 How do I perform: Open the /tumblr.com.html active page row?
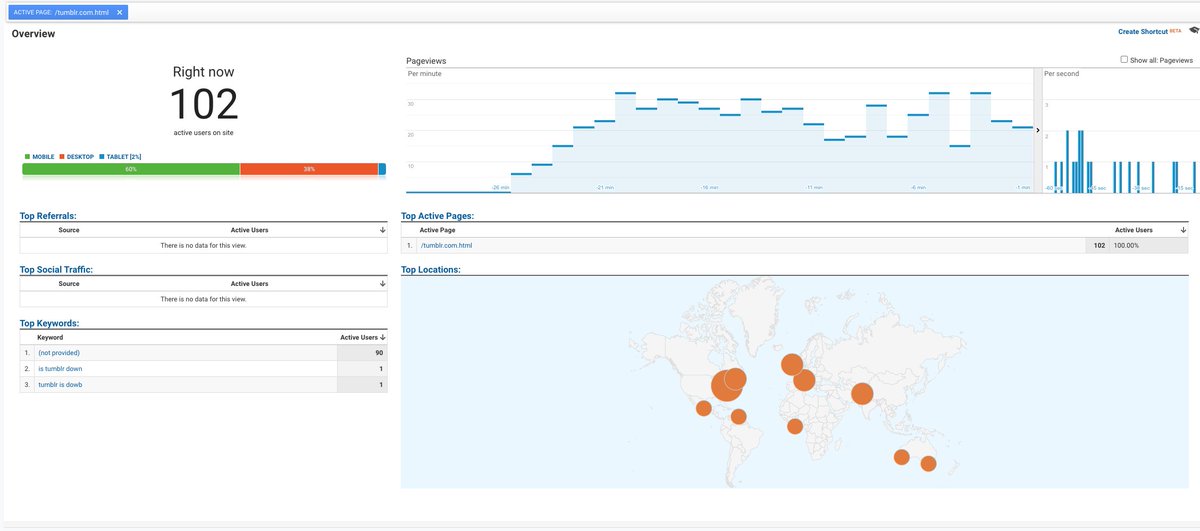click(x=446, y=245)
